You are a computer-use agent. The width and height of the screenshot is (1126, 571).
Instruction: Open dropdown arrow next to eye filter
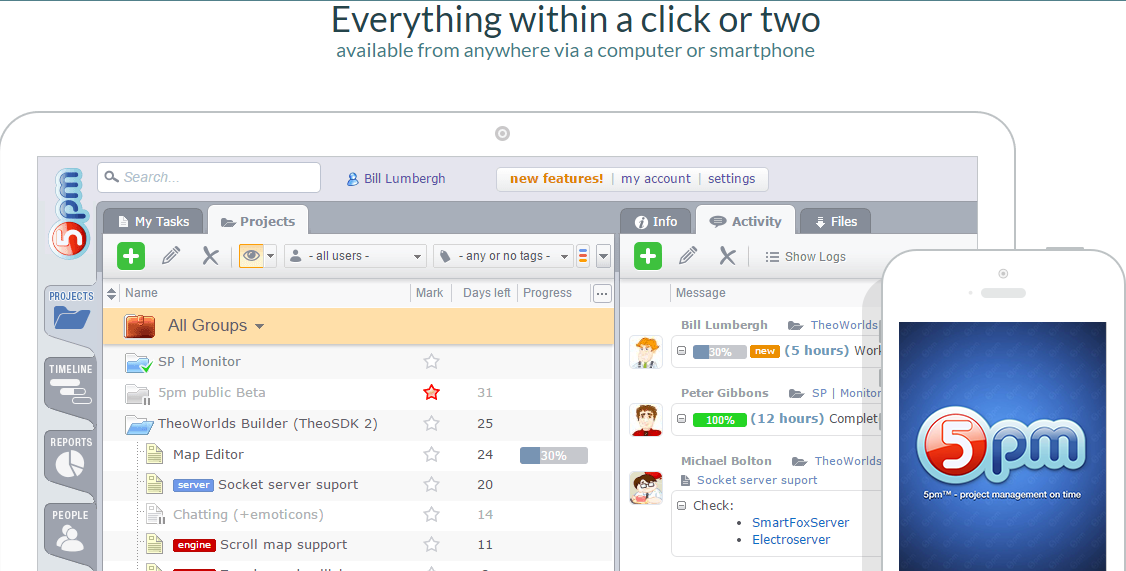pos(271,256)
